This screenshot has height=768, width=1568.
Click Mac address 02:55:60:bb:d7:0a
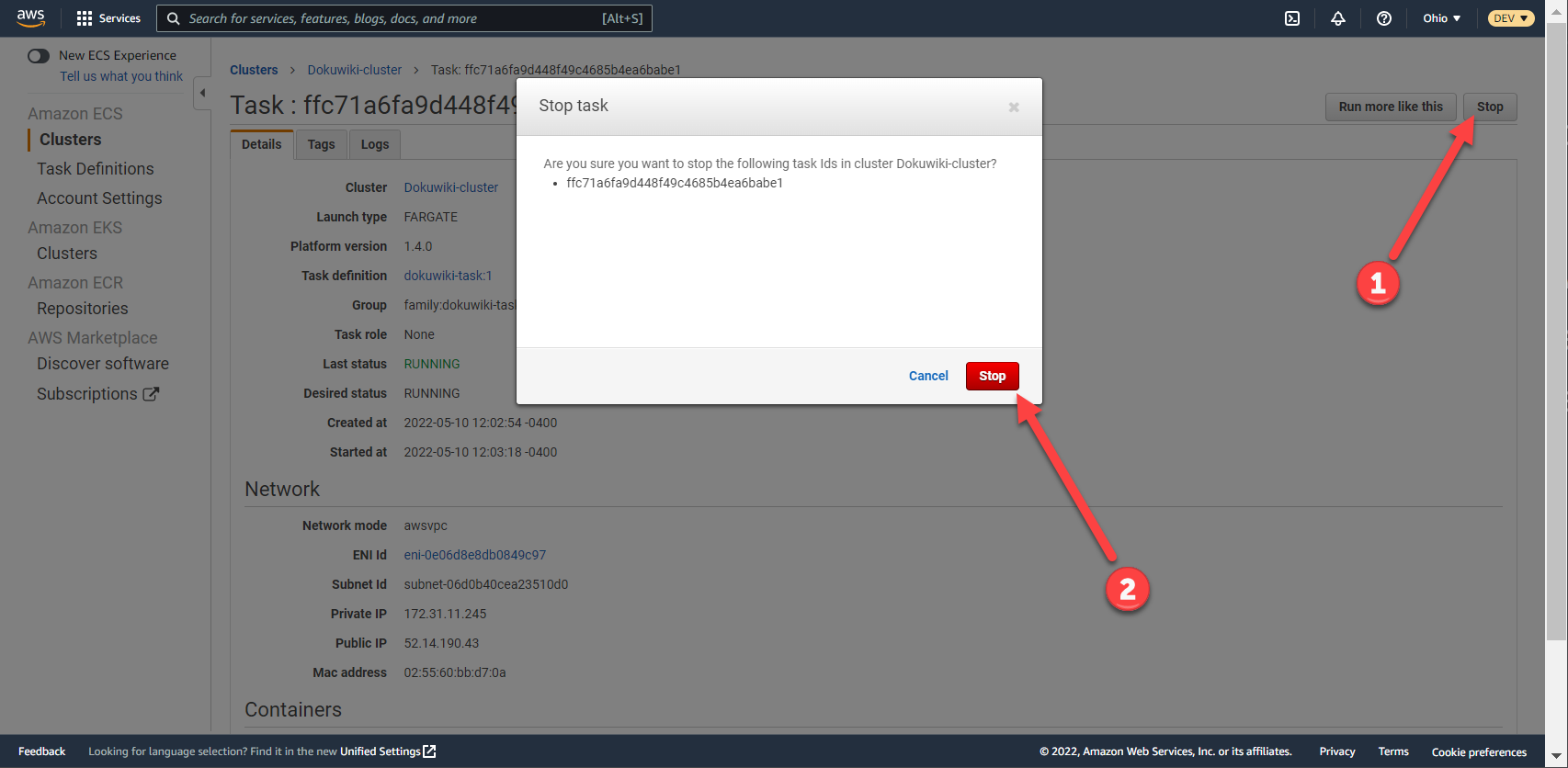coord(455,672)
